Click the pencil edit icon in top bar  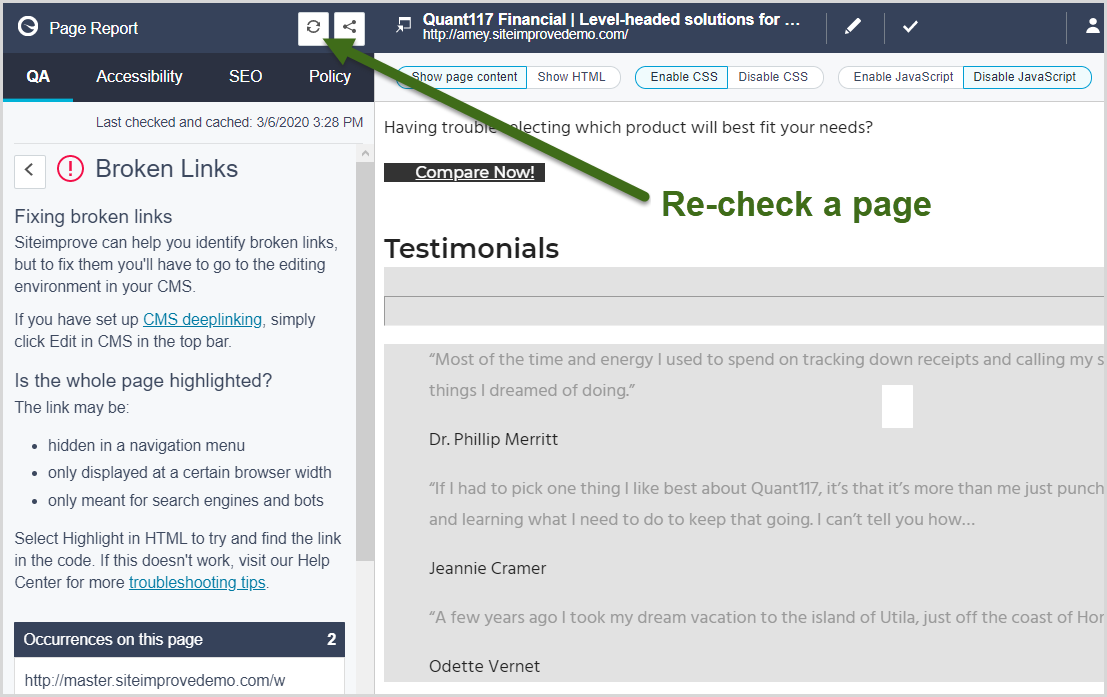[853, 27]
